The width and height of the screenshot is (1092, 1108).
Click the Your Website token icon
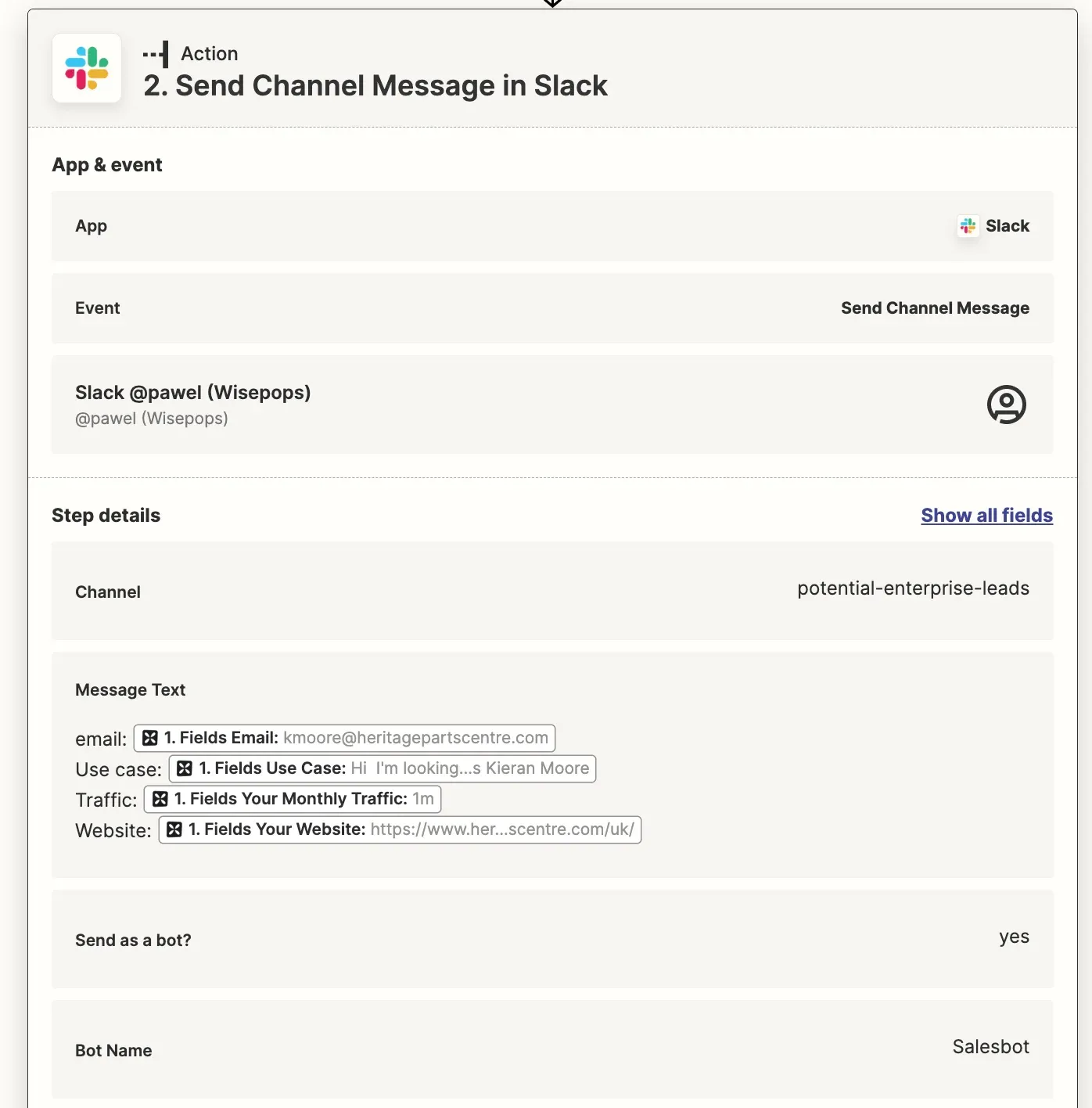[174, 829]
